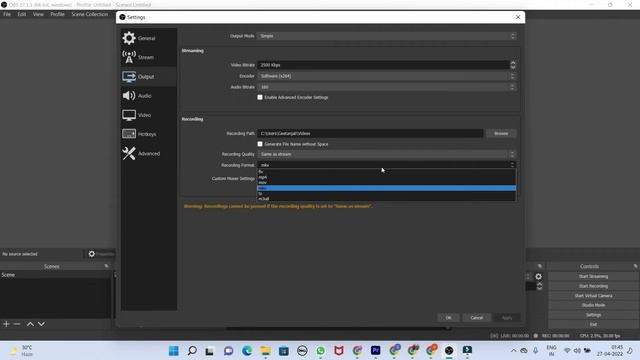
Task: Click Start Recording in Controls
Action: pos(593,286)
